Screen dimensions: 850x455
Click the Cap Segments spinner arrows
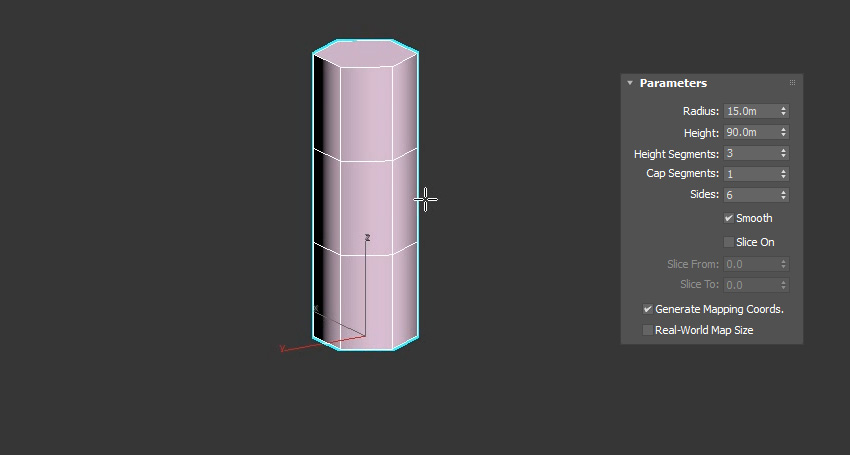point(783,174)
